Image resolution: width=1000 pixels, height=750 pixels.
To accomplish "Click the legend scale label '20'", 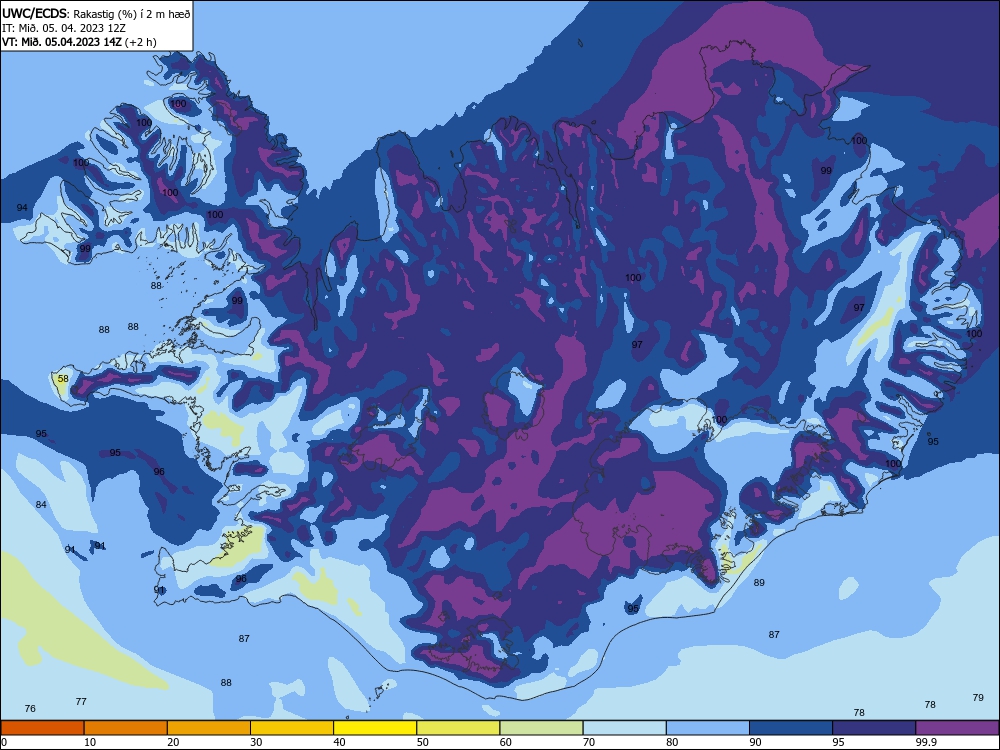I will point(173,742).
